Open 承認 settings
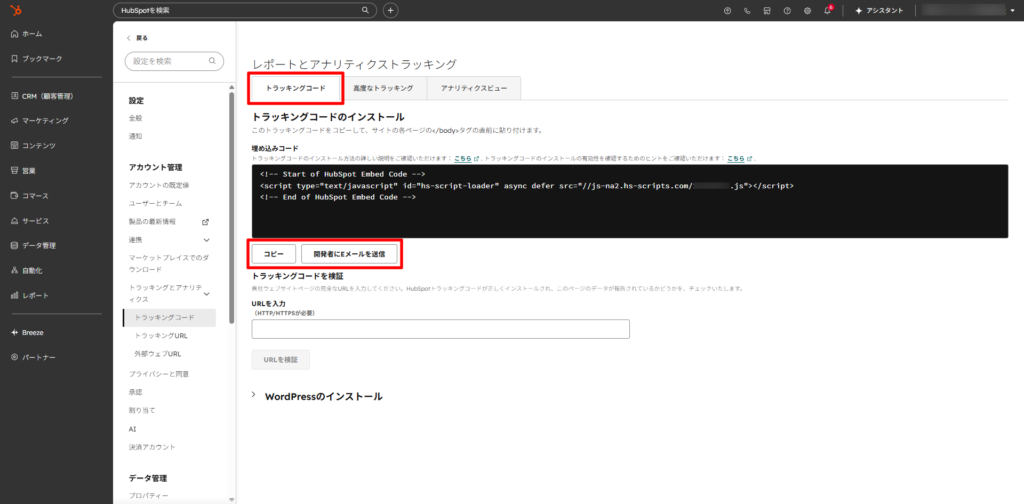Viewport: 1024px width, 504px height. click(x=135, y=392)
